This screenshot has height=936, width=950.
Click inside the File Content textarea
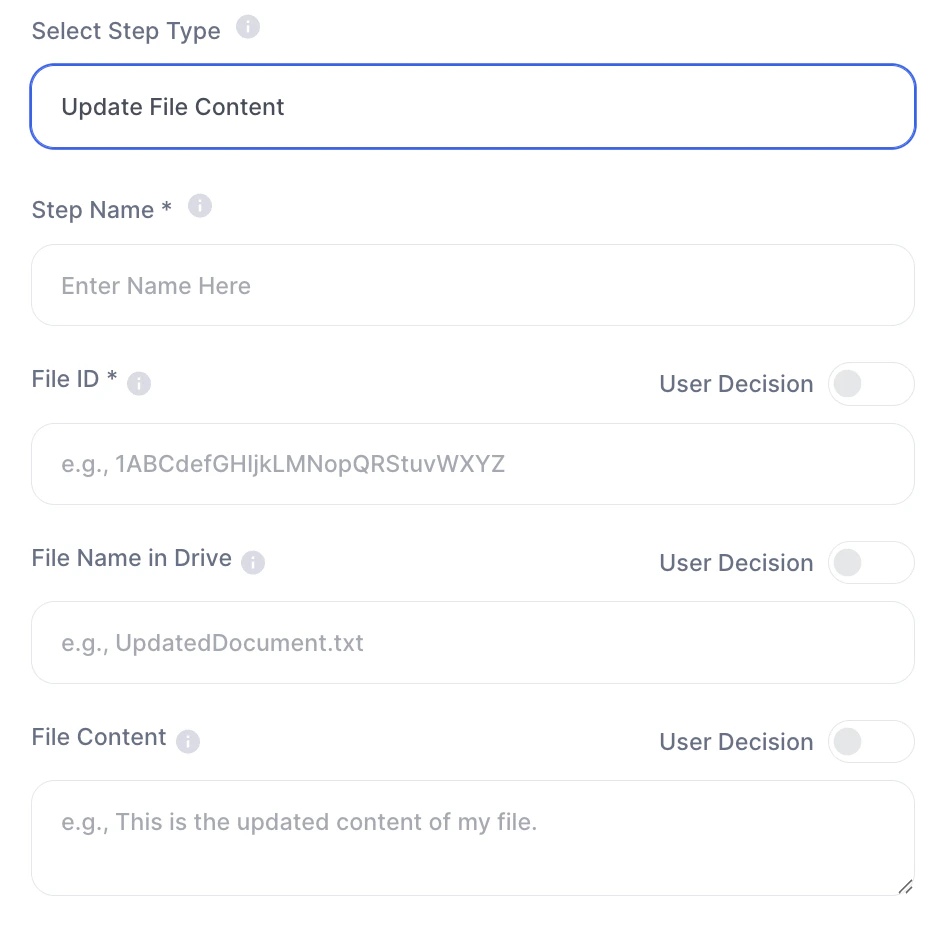(x=473, y=838)
